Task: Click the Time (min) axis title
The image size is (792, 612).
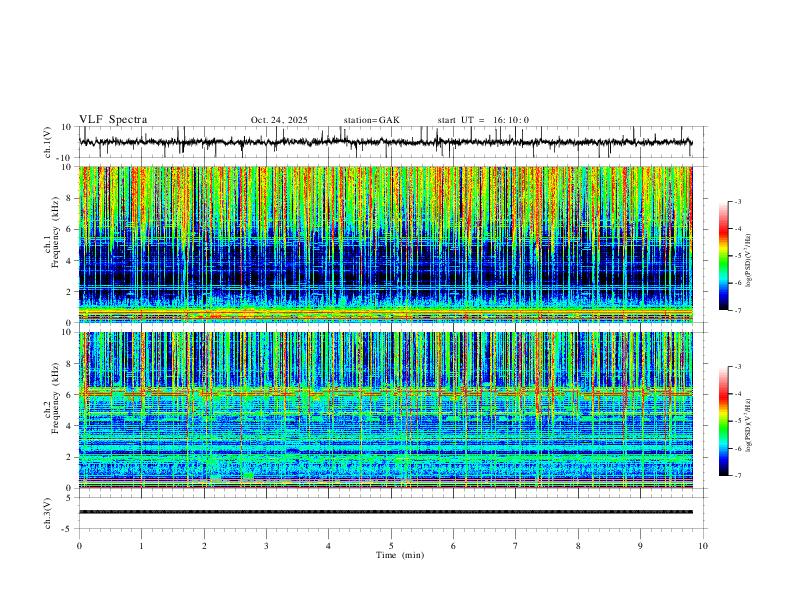Action: pos(400,555)
